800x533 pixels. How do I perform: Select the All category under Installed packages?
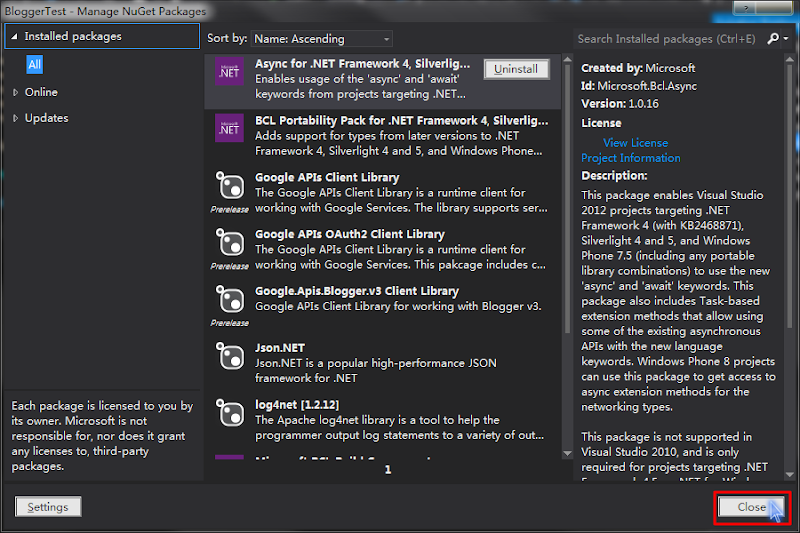point(34,64)
